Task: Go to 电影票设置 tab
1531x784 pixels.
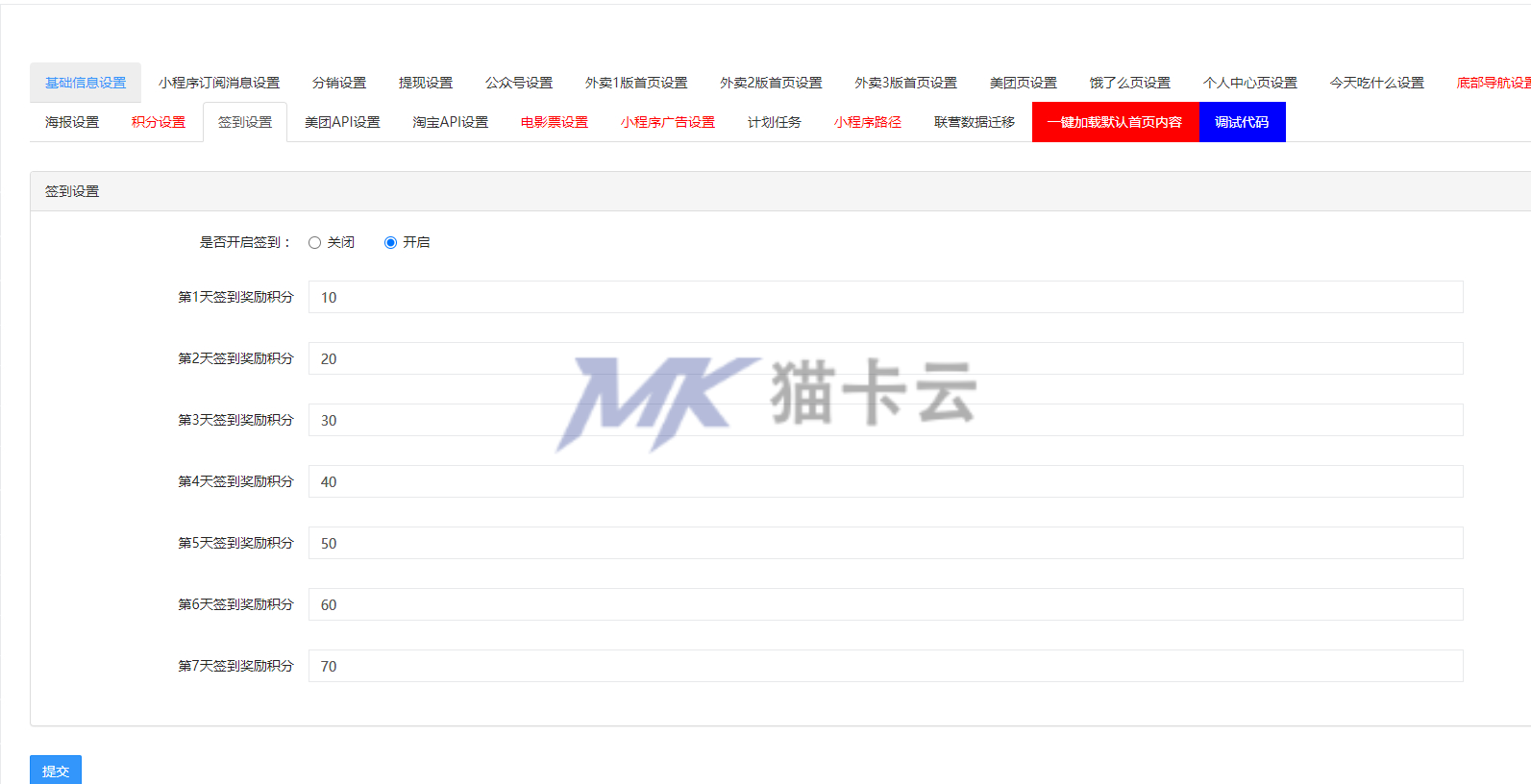Action: pyautogui.click(x=555, y=122)
